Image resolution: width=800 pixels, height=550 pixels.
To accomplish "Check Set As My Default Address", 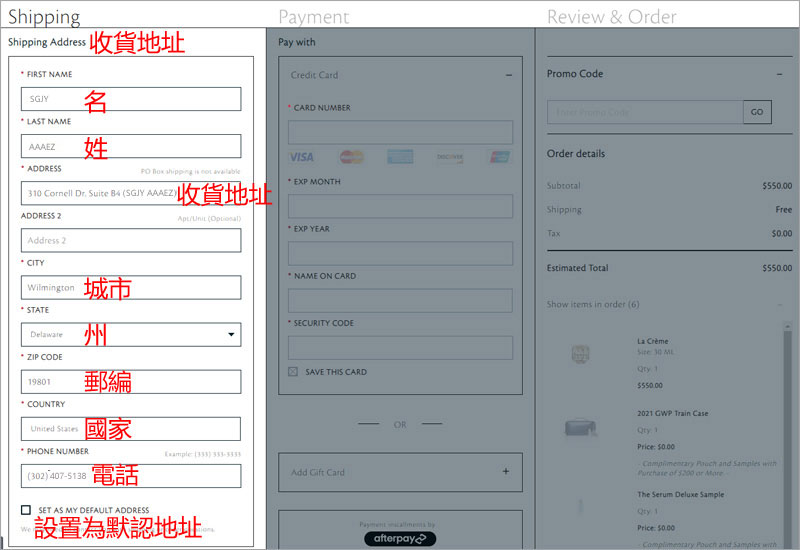I will tap(26, 510).
